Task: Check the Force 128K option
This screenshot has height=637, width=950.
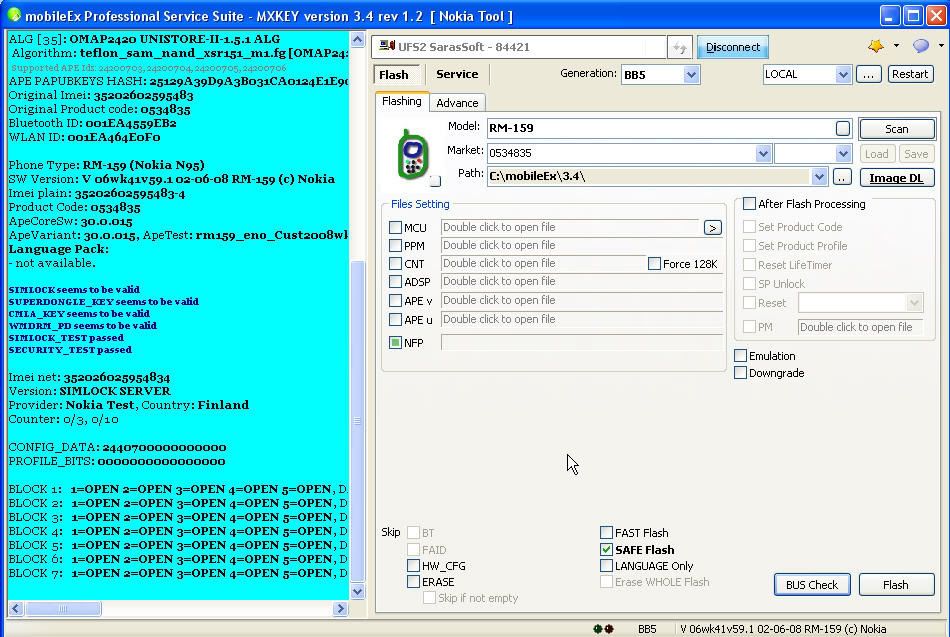Action: pyautogui.click(x=654, y=264)
